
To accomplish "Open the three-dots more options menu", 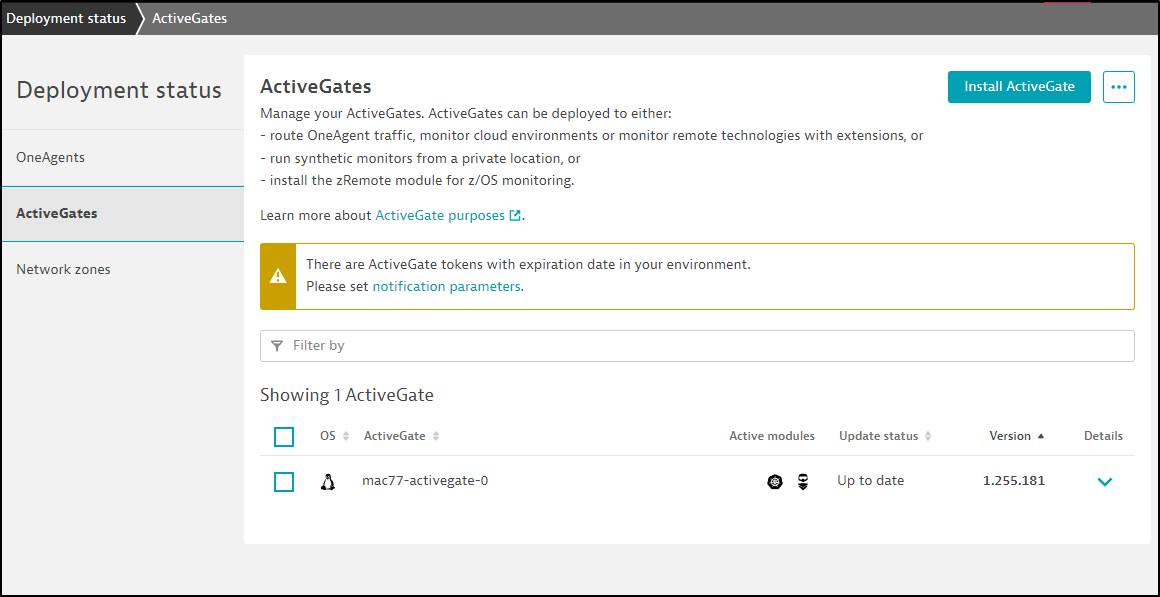I will [x=1119, y=87].
